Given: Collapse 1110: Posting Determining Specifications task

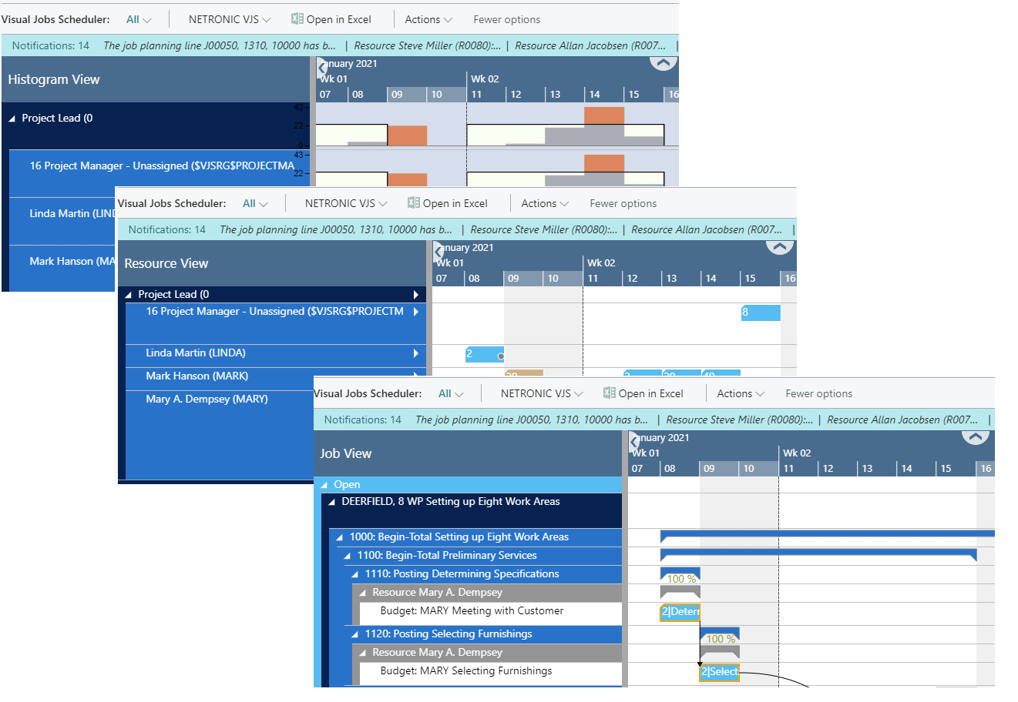Looking at the screenshot, I should pyautogui.click(x=355, y=575).
